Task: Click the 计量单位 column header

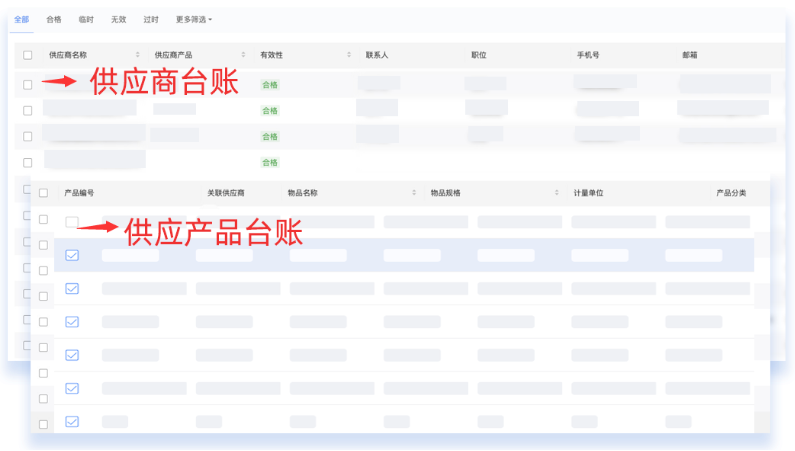Action: (588, 193)
